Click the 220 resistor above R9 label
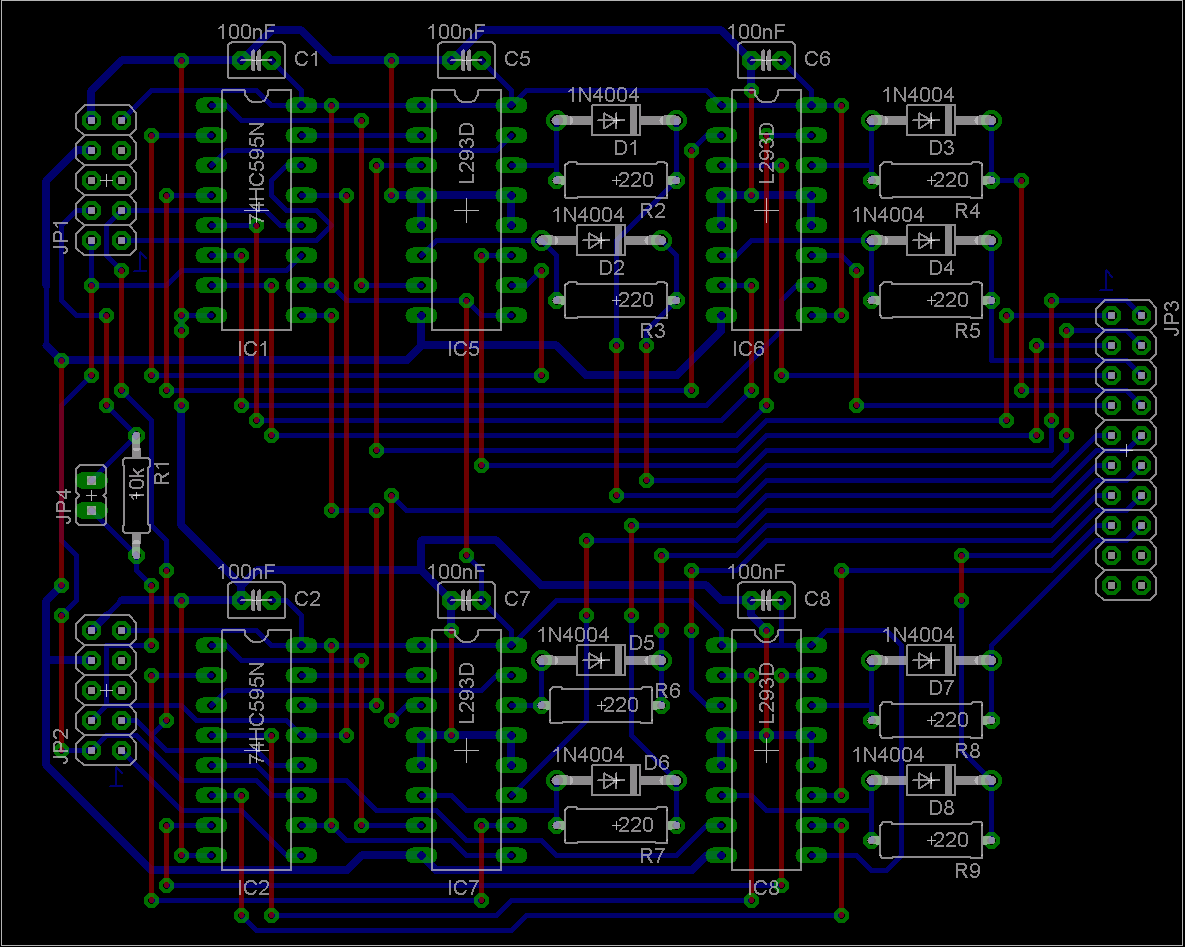The width and height of the screenshot is (1185, 947). click(931, 840)
